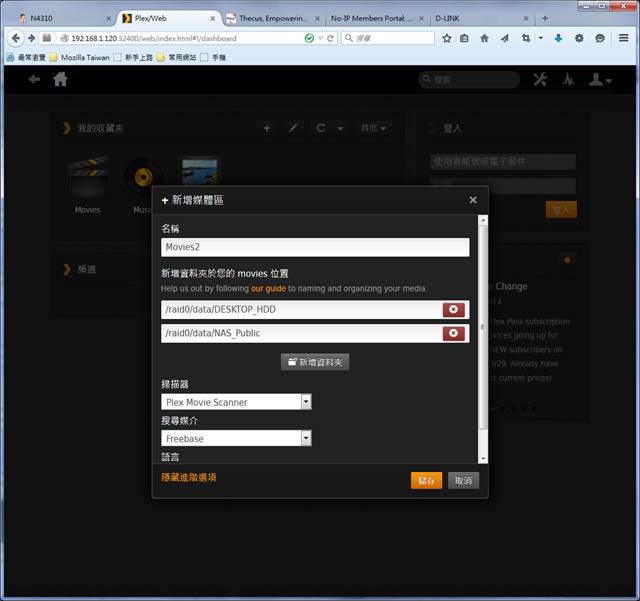Open the Movies library thumbnail
Screen dimensions: 640x601
click(x=87, y=177)
